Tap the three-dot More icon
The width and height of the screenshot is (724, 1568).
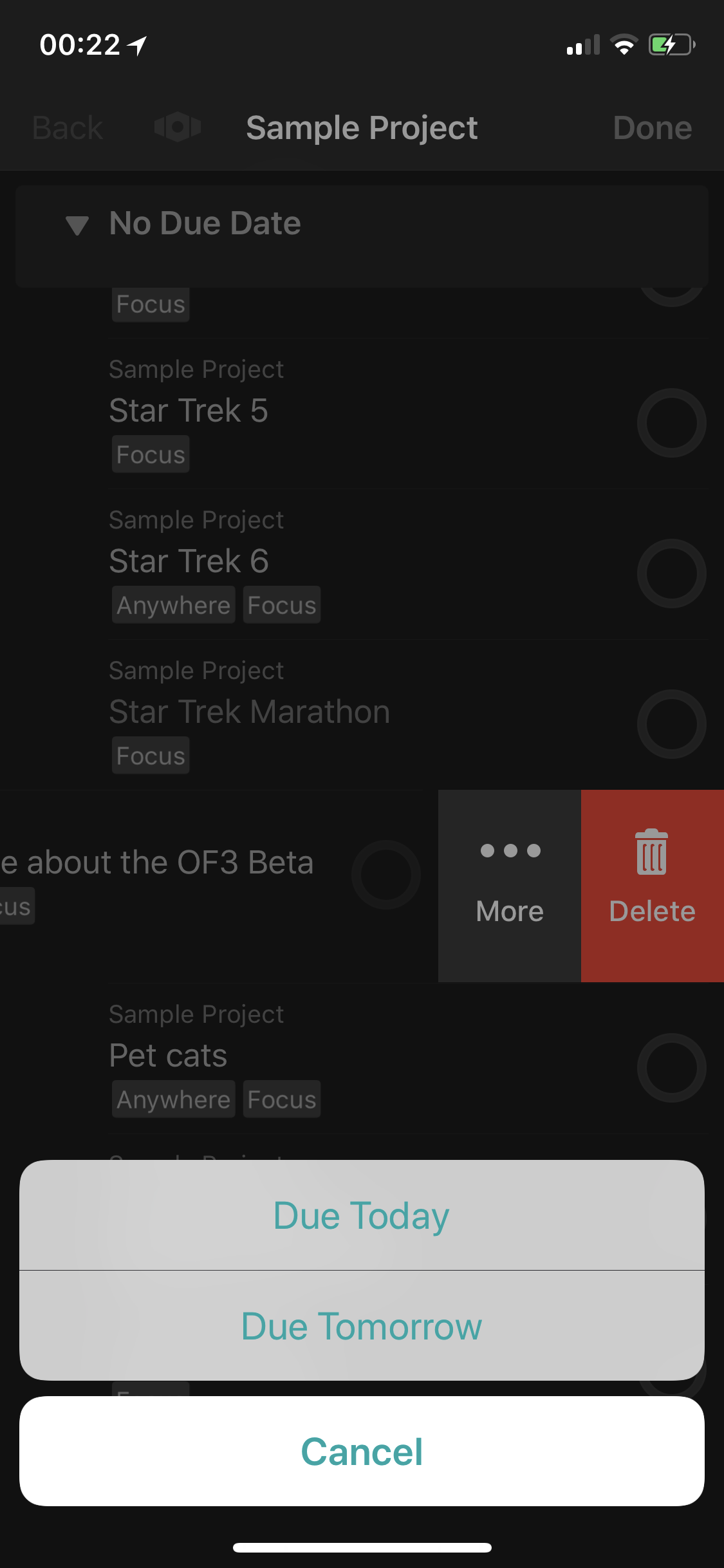pos(510,851)
